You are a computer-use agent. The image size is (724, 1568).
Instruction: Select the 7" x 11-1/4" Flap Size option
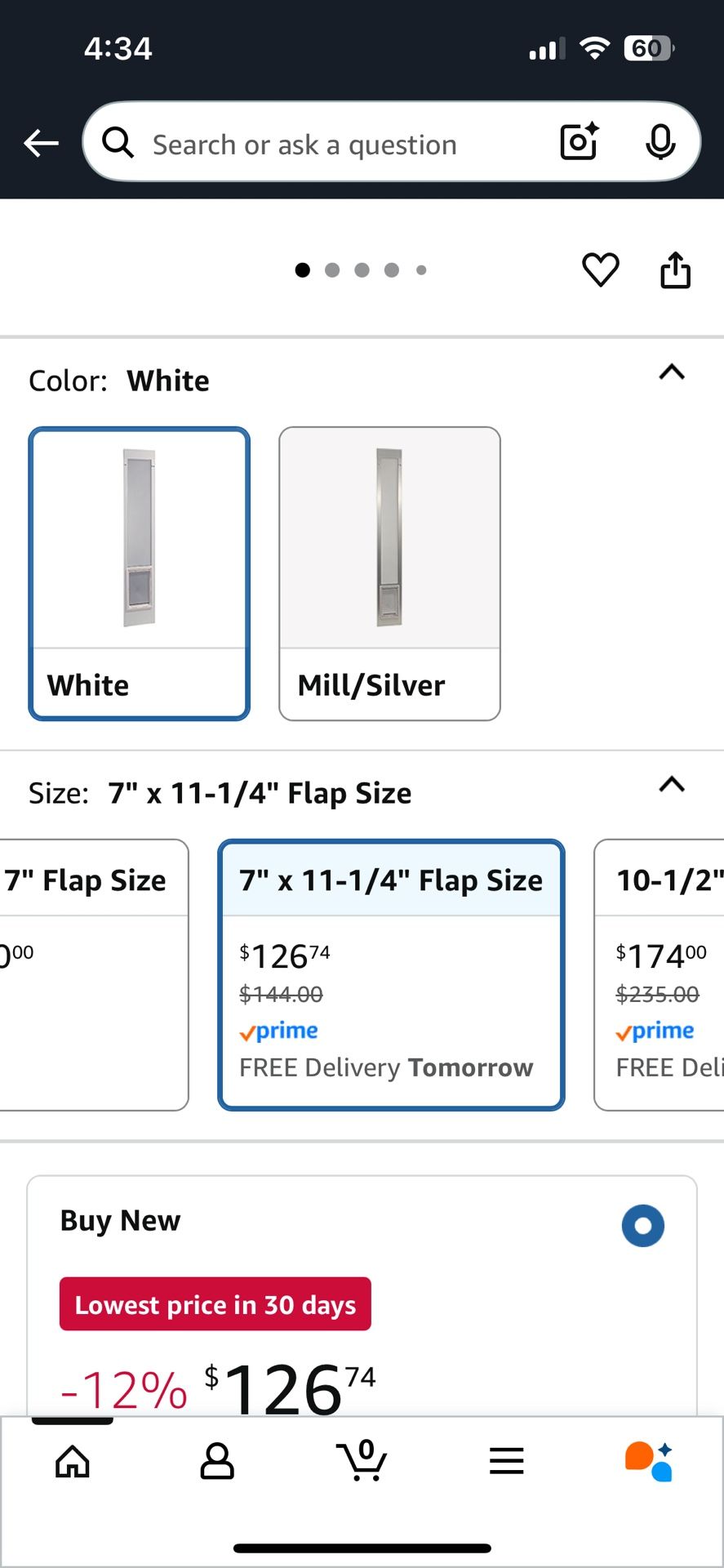pos(391,974)
